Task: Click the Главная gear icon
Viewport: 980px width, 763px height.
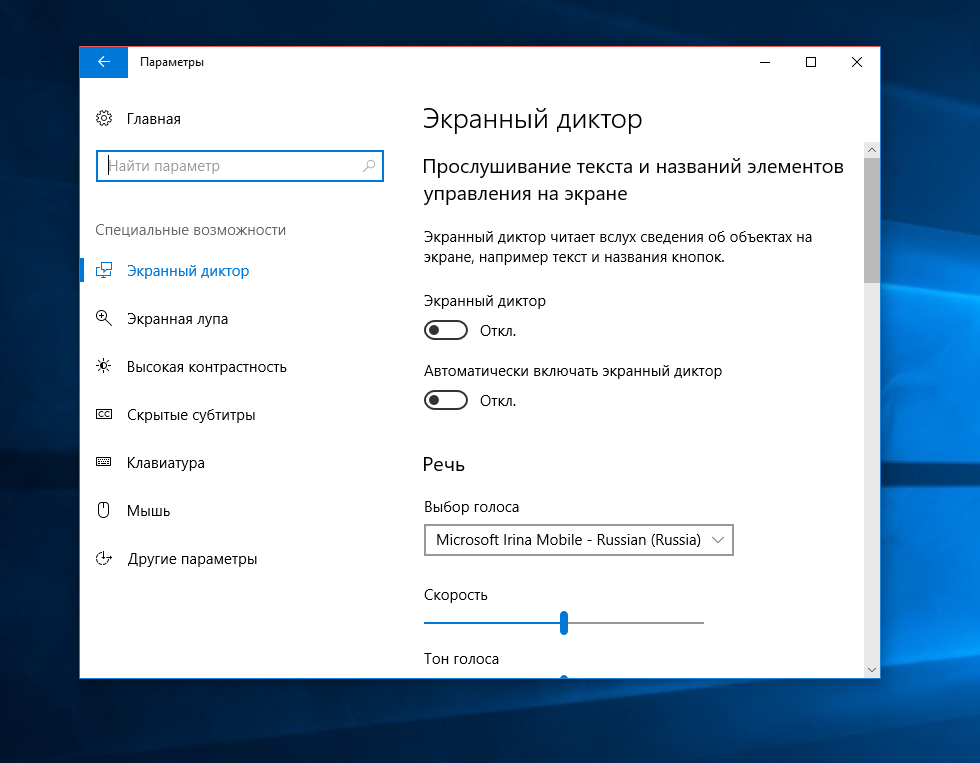Action: coord(104,118)
